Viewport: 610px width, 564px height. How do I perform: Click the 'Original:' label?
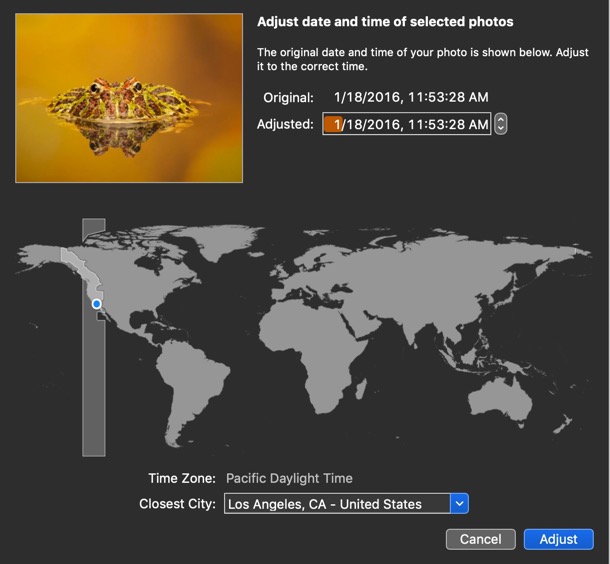tap(288, 97)
